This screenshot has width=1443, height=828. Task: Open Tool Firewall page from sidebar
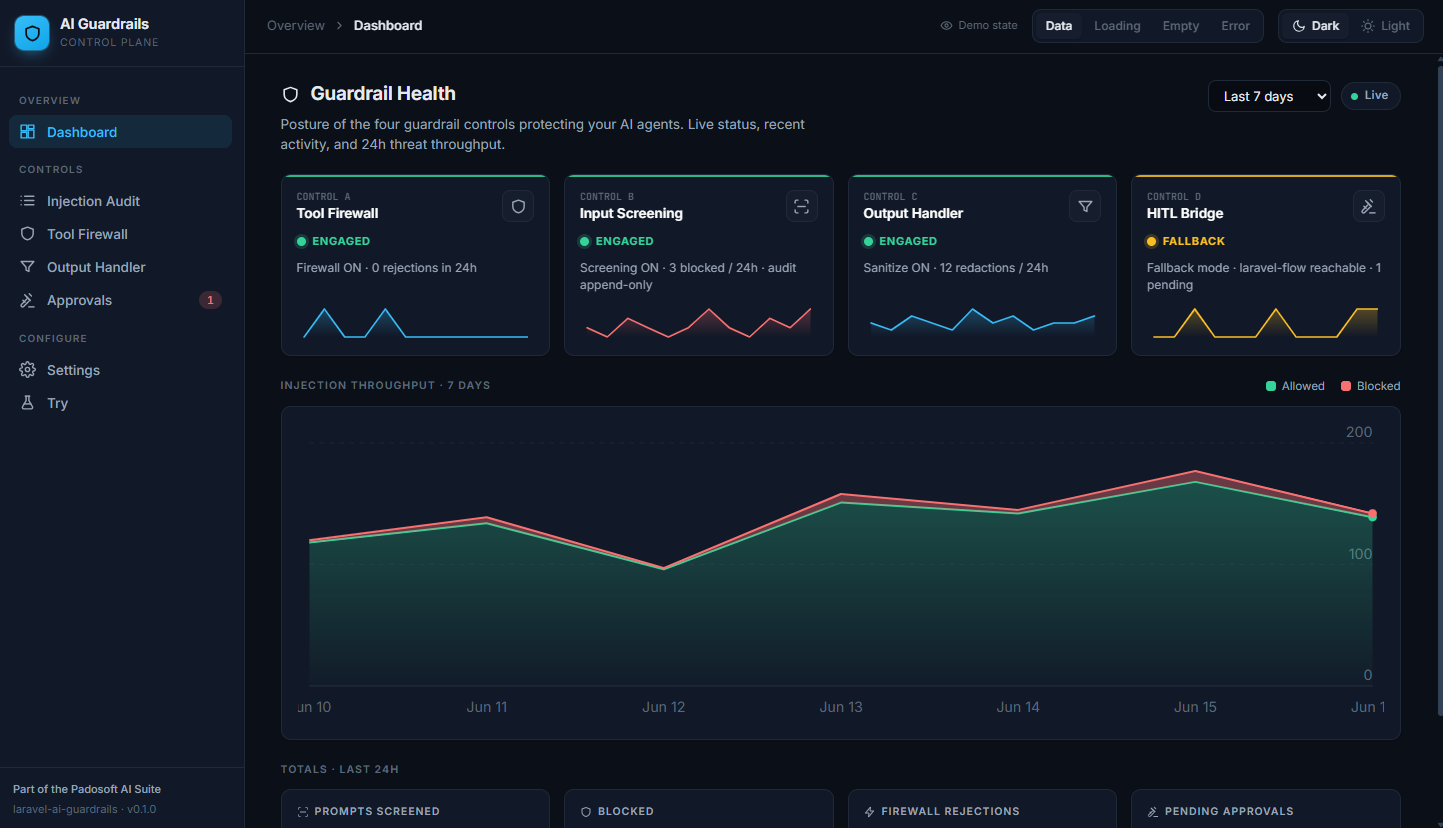click(120, 234)
